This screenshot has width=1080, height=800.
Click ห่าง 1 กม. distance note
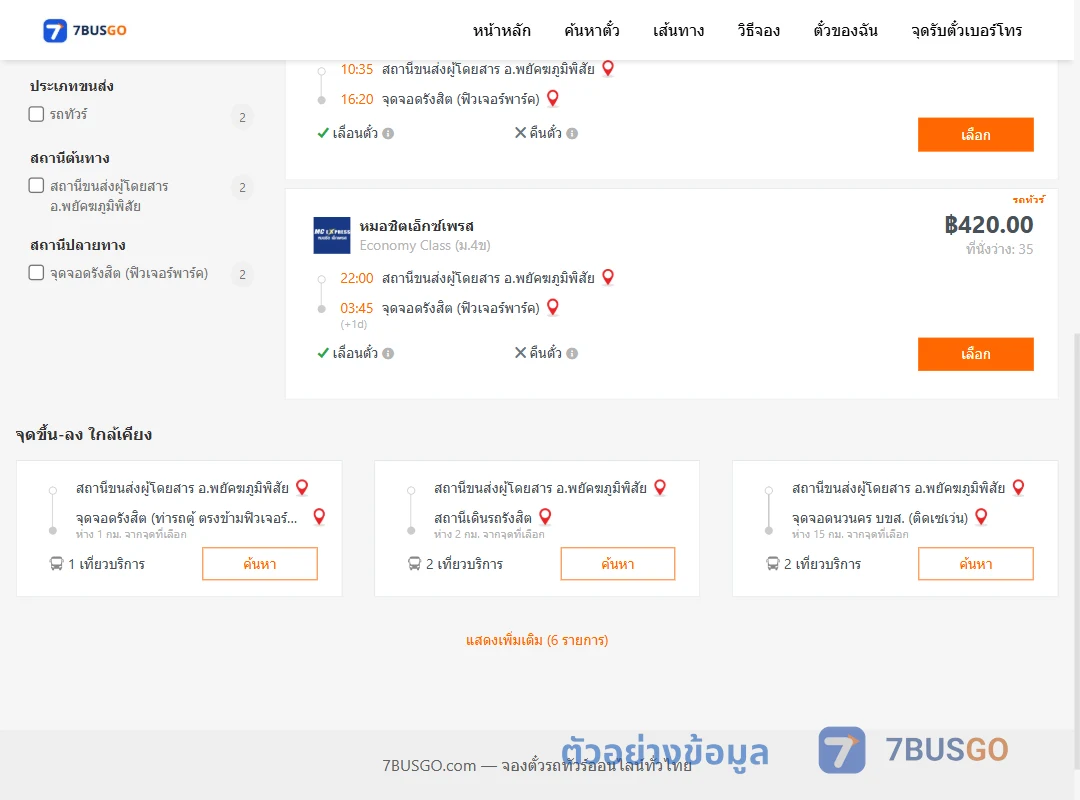[x=131, y=534]
